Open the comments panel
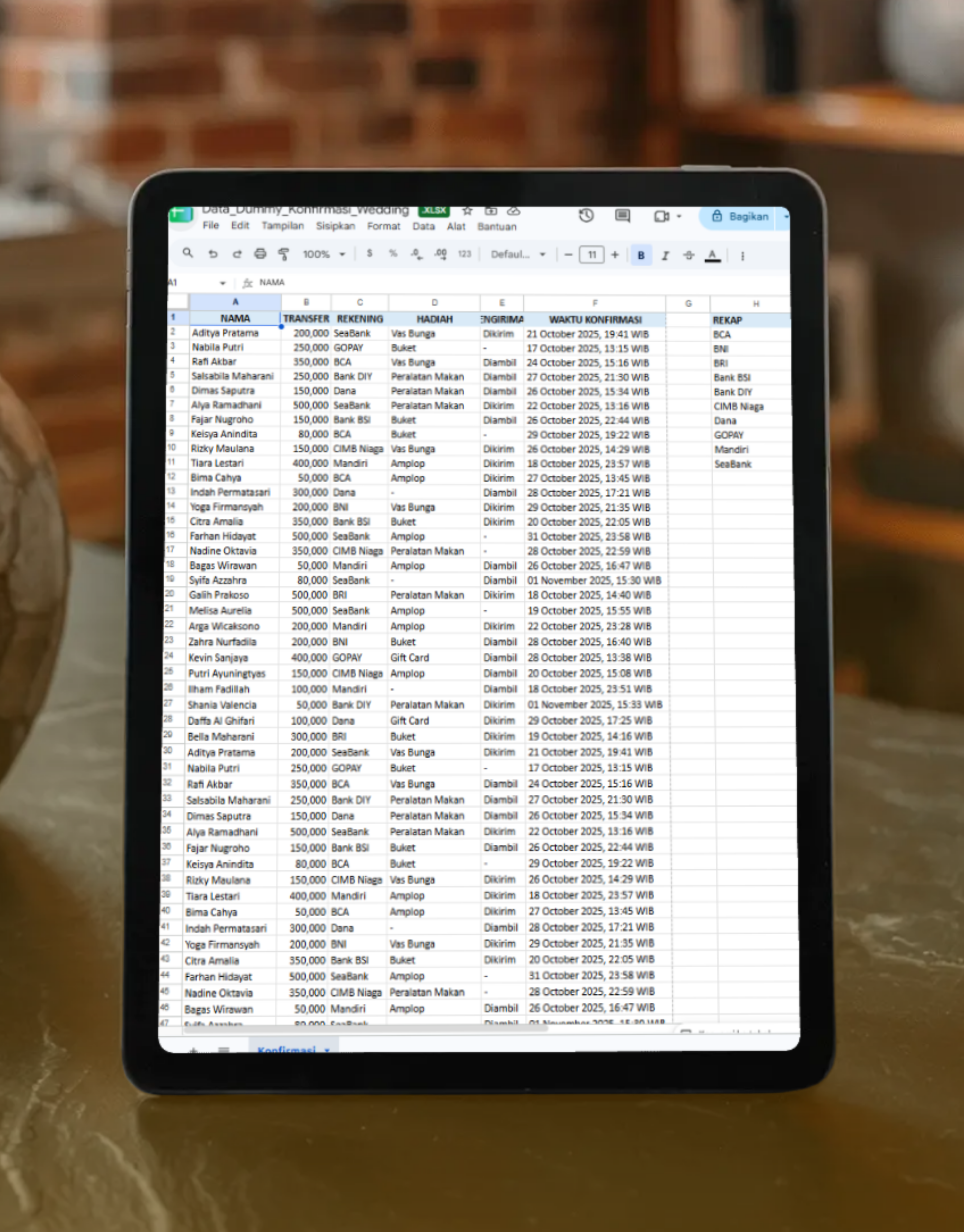Image resolution: width=964 pixels, height=1232 pixels. [x=622, y=216]
